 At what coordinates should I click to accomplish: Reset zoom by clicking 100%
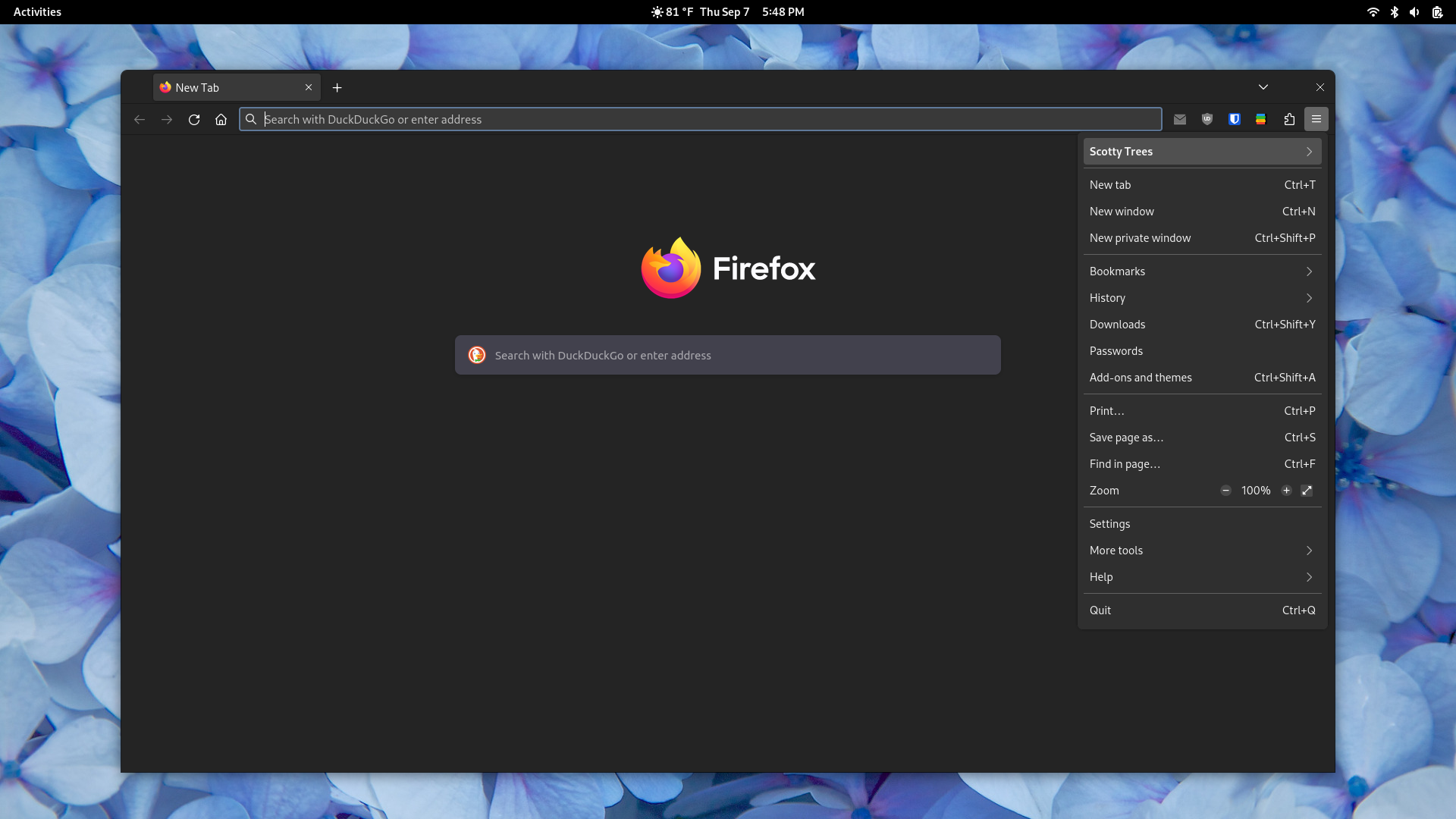point(1256,491)
